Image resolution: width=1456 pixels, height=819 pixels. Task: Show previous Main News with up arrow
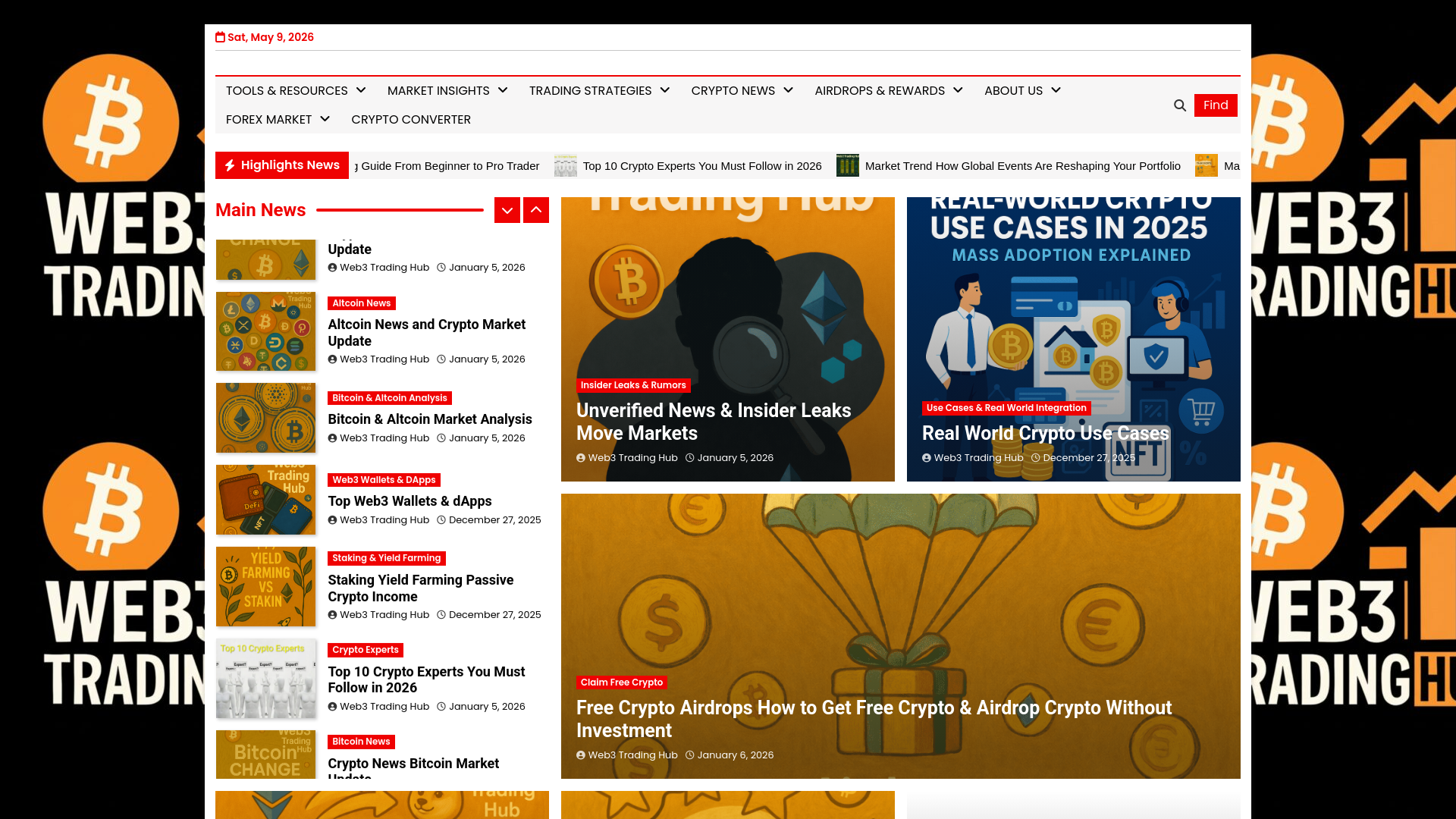(536, 210)
